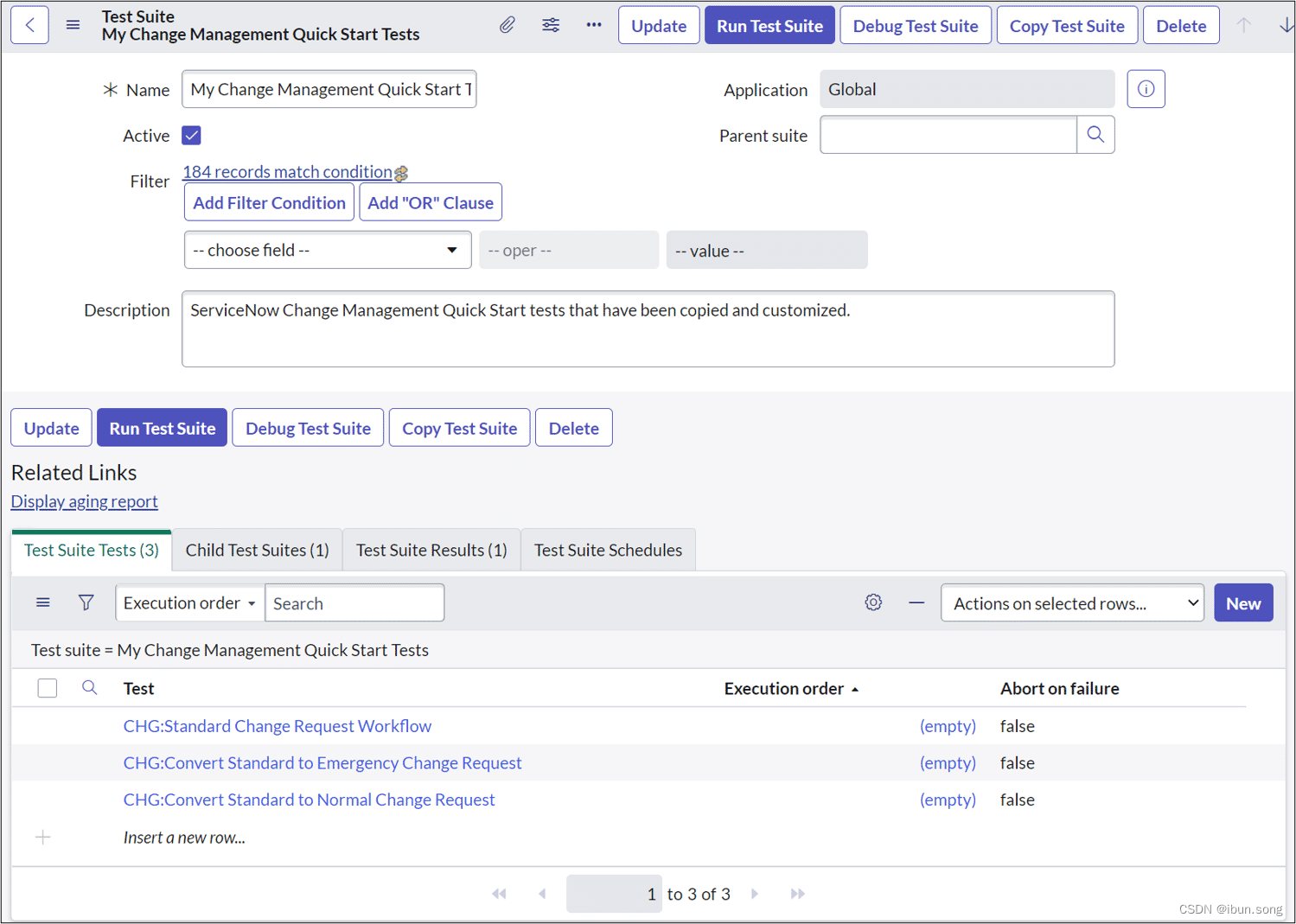Click Update in the header
Screen dimensions: 1296x924
pos(659,25)
